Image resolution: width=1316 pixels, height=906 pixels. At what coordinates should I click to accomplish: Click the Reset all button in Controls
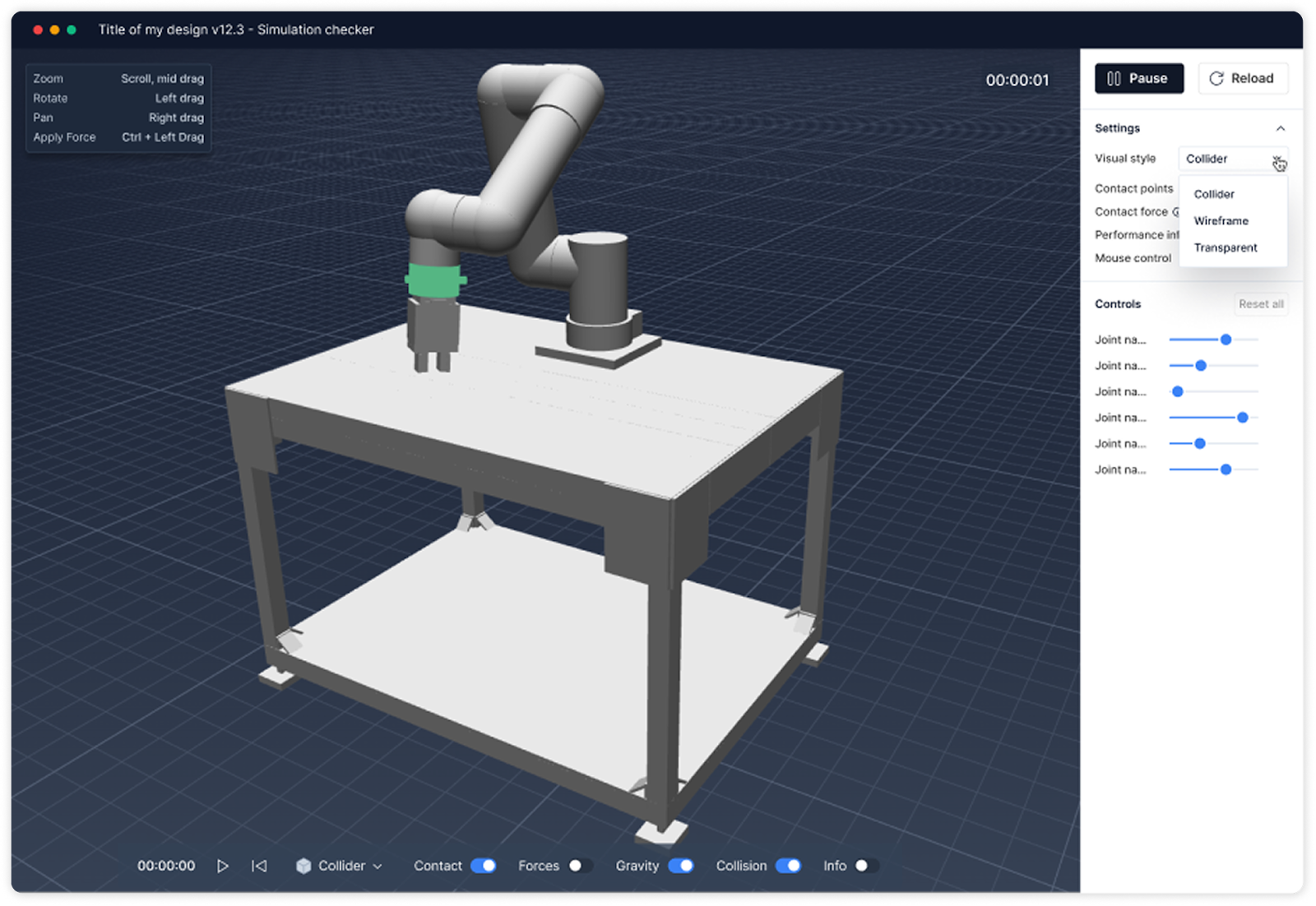click(x=1261, y=303)
